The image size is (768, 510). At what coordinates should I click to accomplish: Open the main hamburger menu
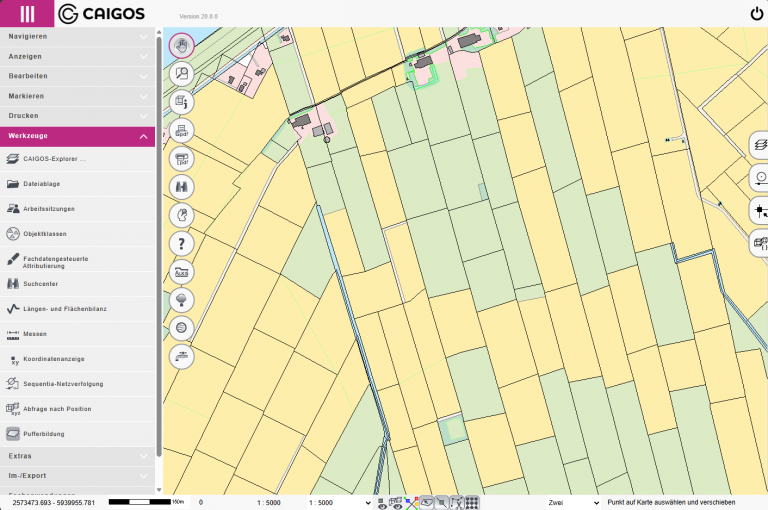[x=27, y=13]
